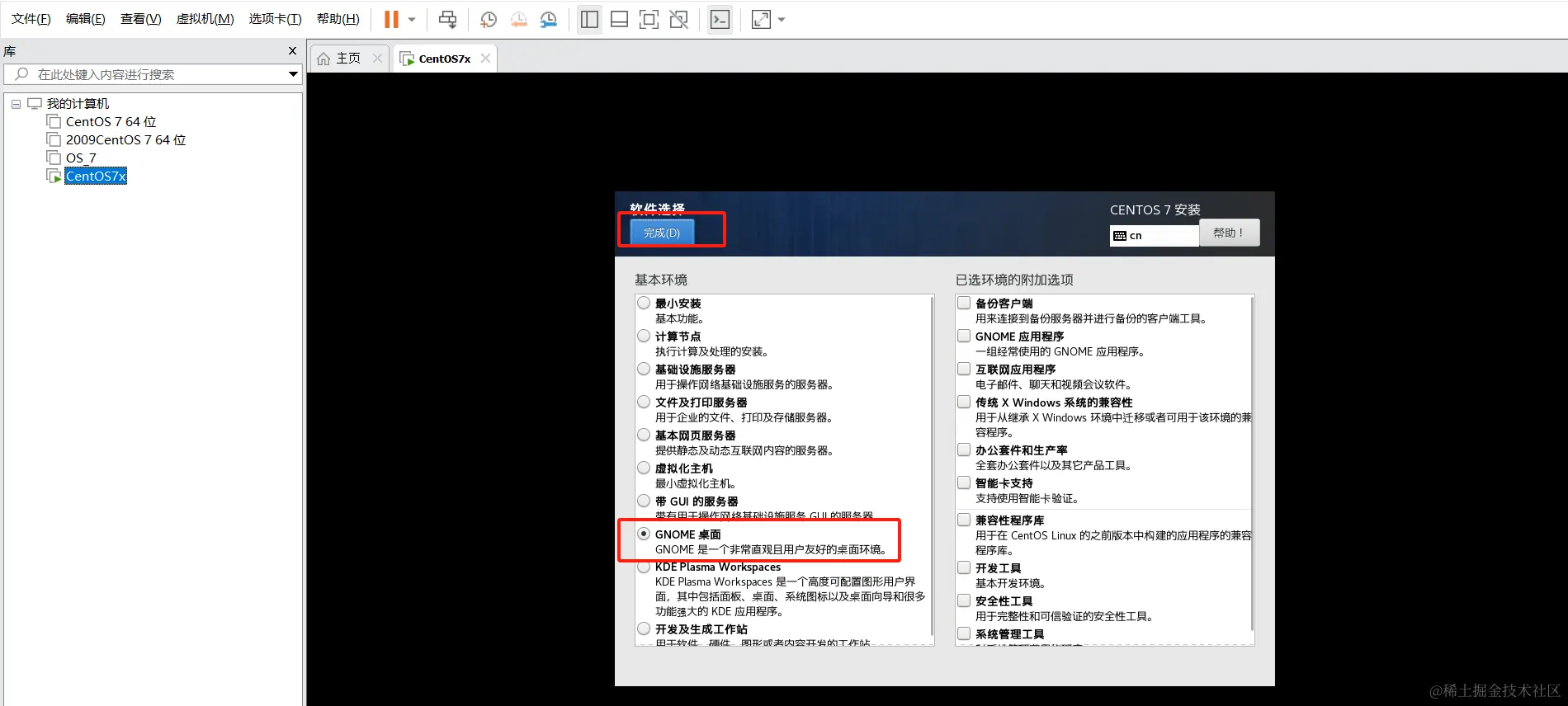Select the GNOME 桌面 radio button
Viewport: 1568px width, 706px height.
pyautogui.click(x=644, y=534)
